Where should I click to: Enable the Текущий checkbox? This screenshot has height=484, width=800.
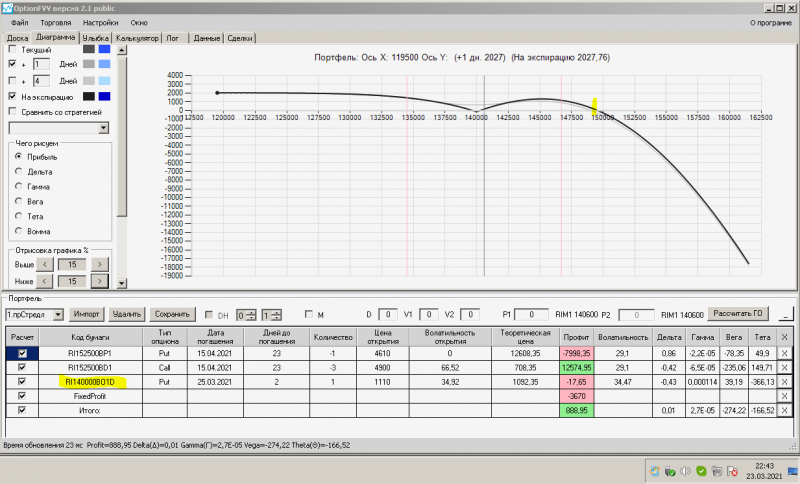click(x=13, y=49)
